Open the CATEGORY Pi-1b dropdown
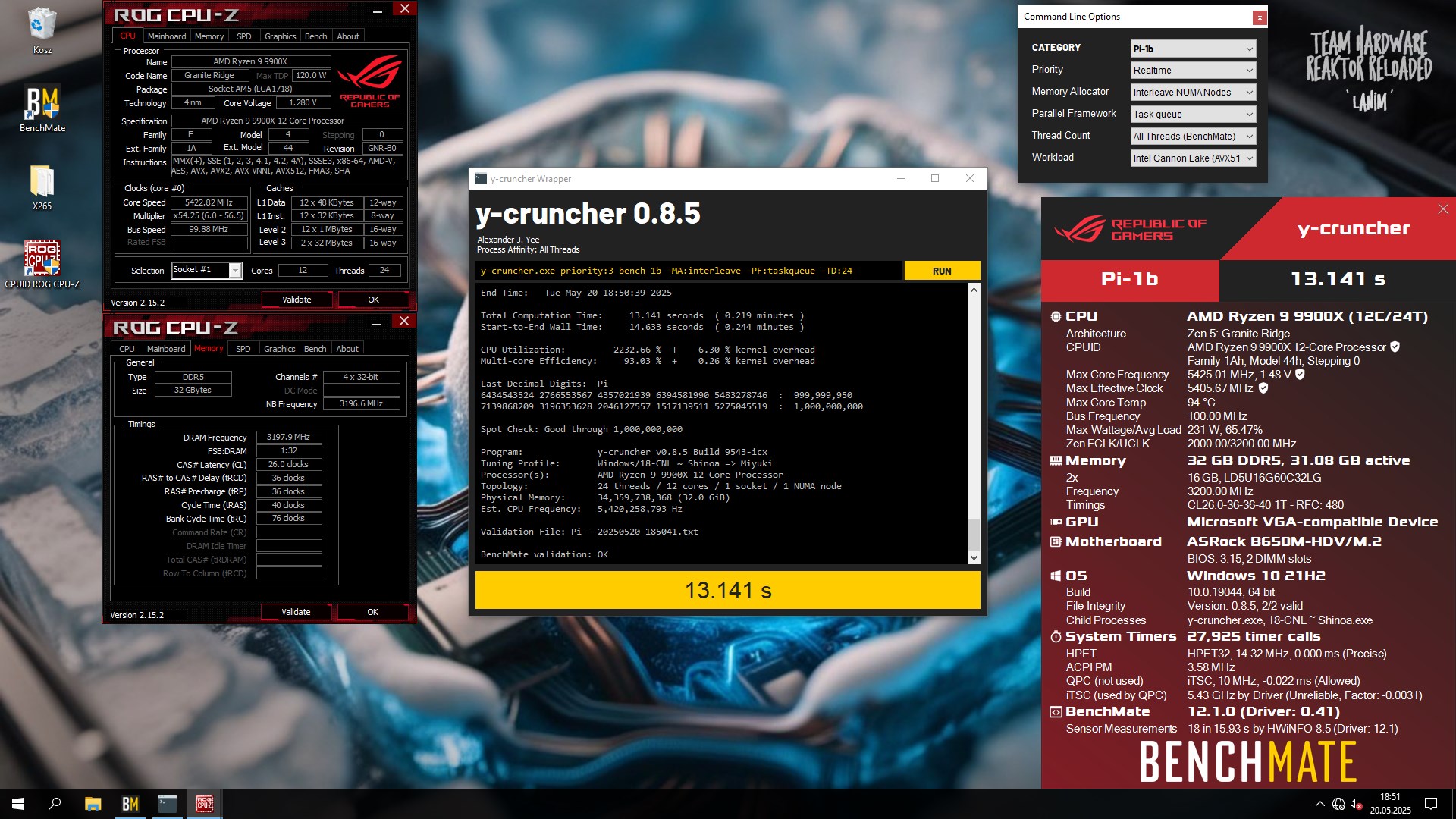This screenshot has height=819, width=1456. pyautogui.click(x=1193, y=49)
